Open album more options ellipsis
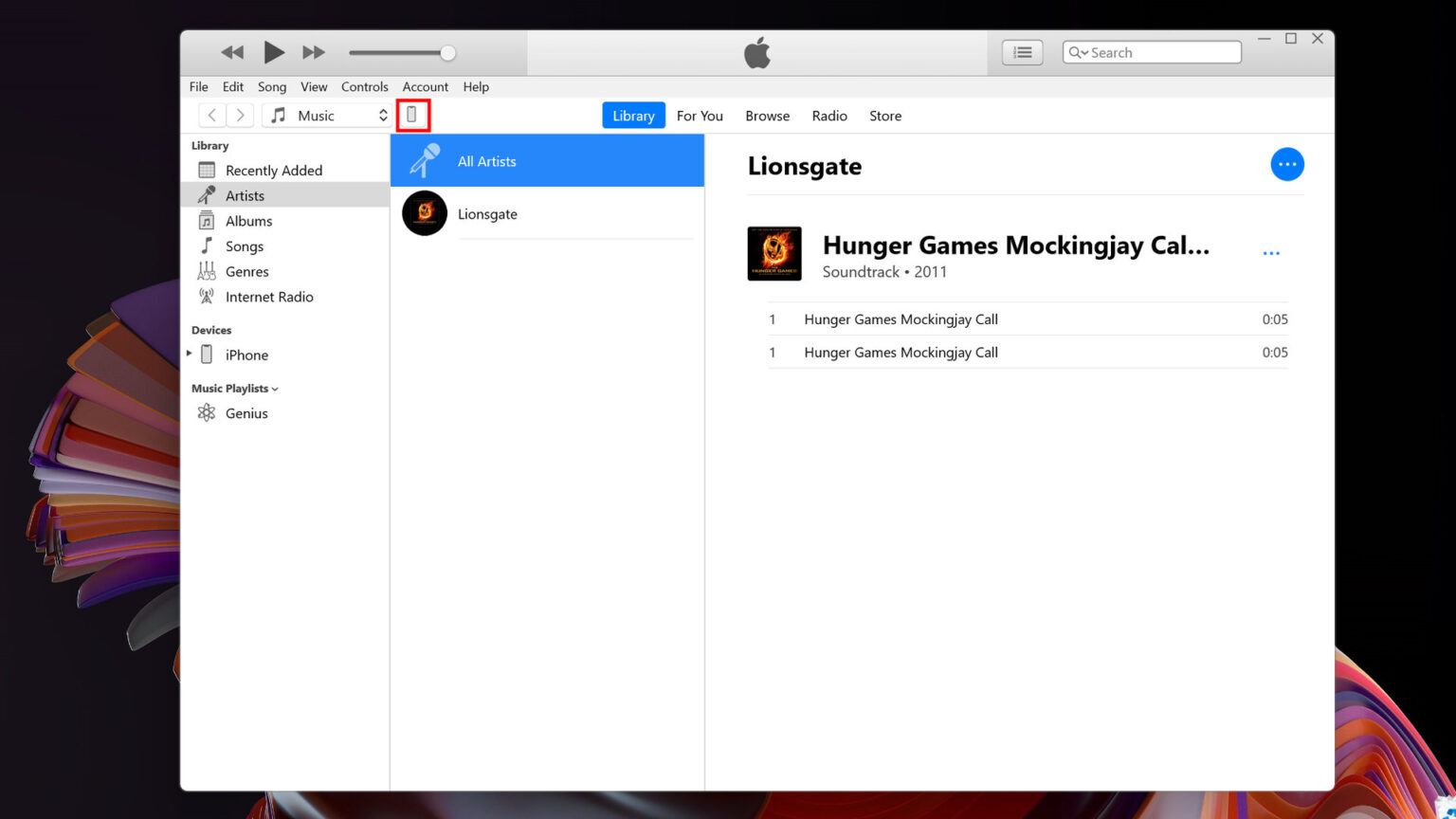 point(1271,253)
